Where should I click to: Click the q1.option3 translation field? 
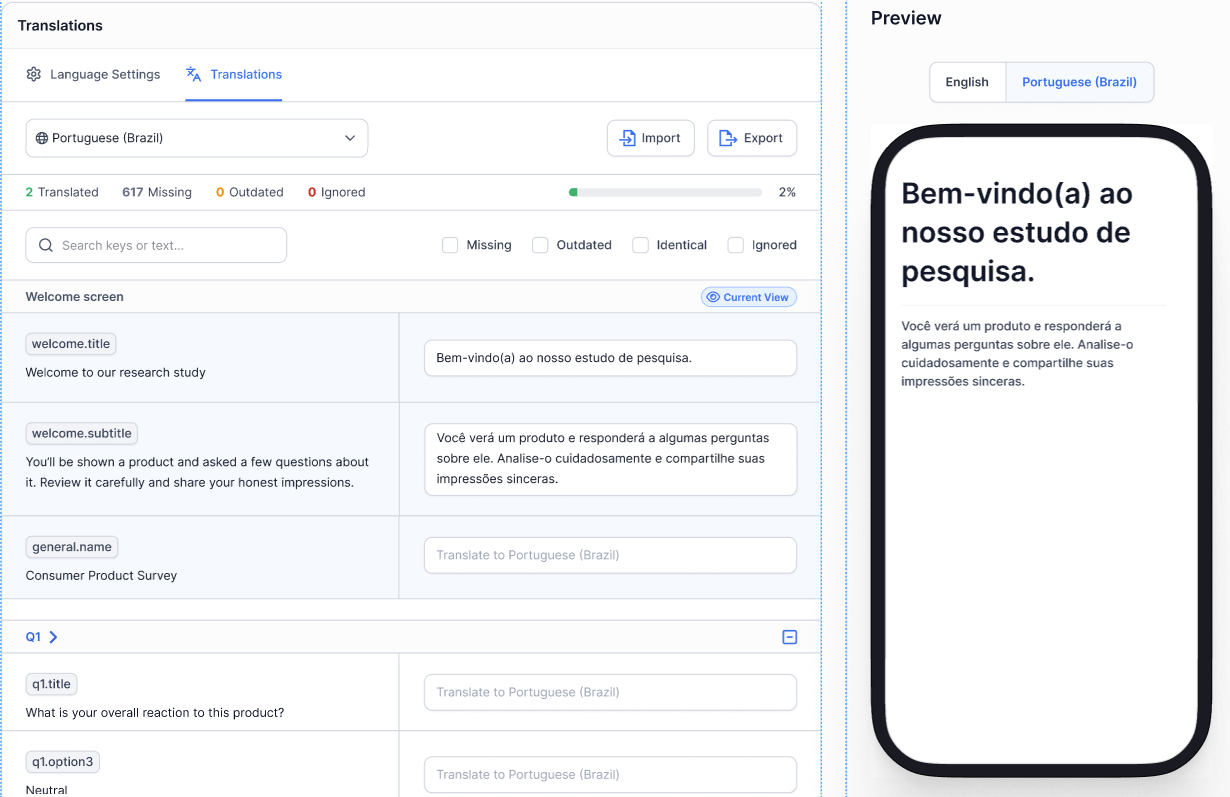click(x=610, y=774)
